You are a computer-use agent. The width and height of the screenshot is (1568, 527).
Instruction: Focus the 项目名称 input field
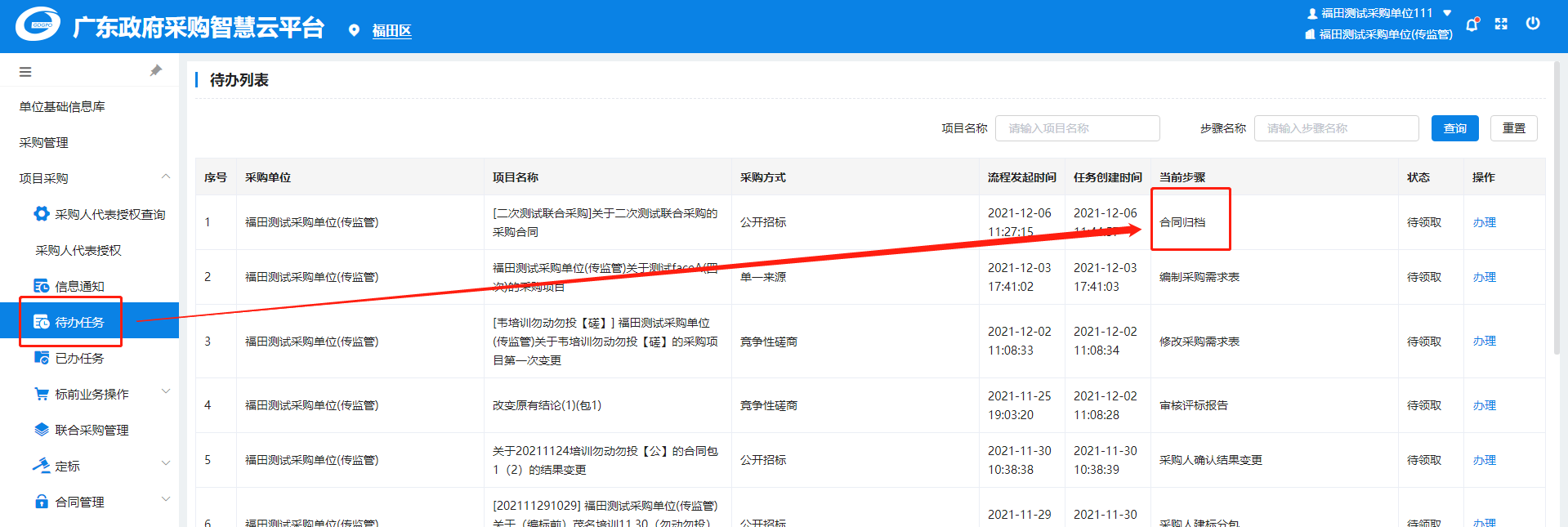1077,128
